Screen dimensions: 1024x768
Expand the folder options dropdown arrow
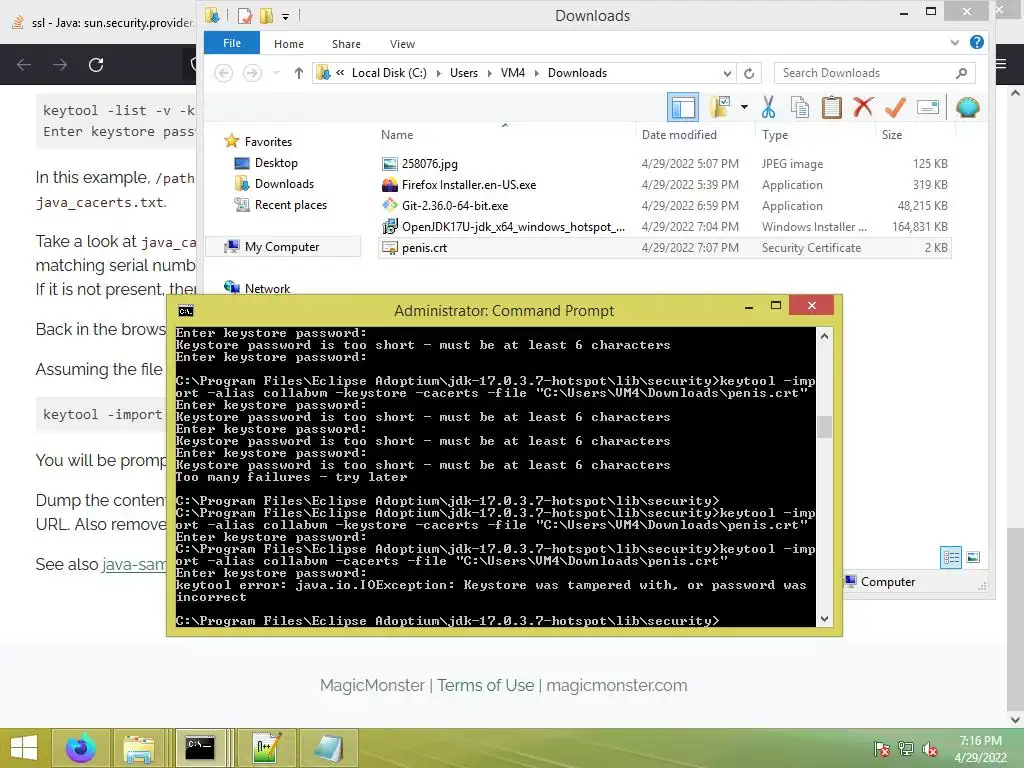click(x=744, y=106)
